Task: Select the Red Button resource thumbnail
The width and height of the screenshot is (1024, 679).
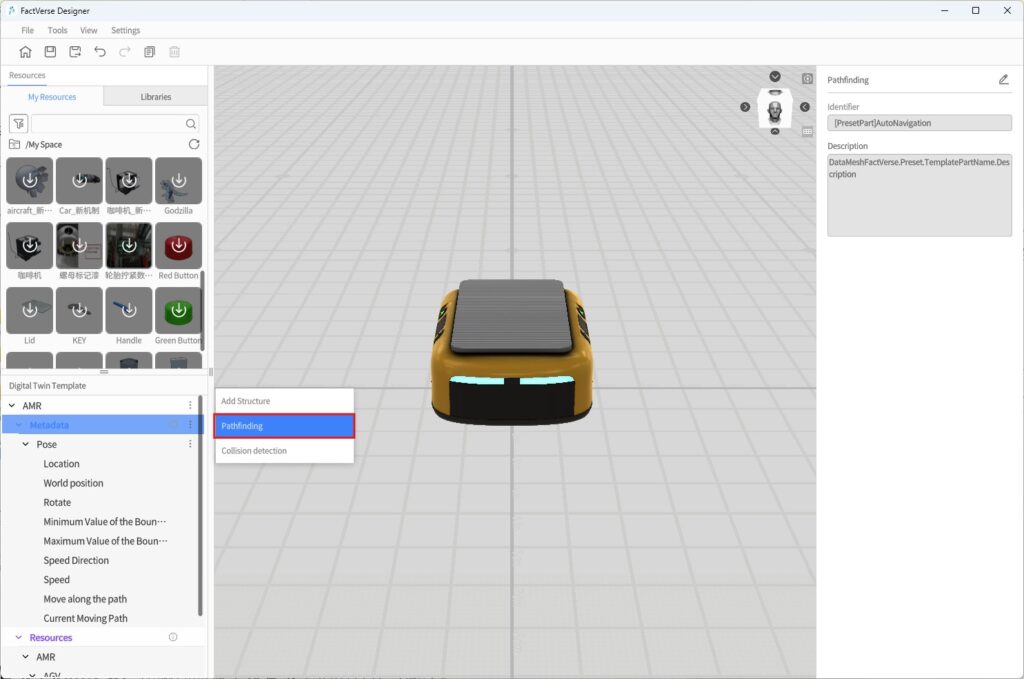Action: pyautogui.click(x=178, y=246)
